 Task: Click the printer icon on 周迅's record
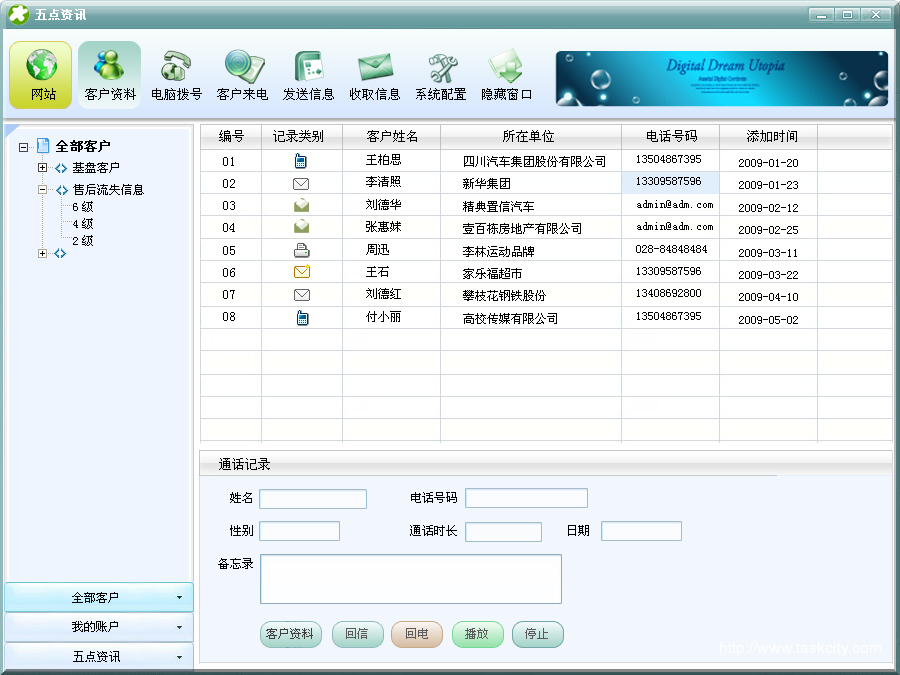click(301, 249)
